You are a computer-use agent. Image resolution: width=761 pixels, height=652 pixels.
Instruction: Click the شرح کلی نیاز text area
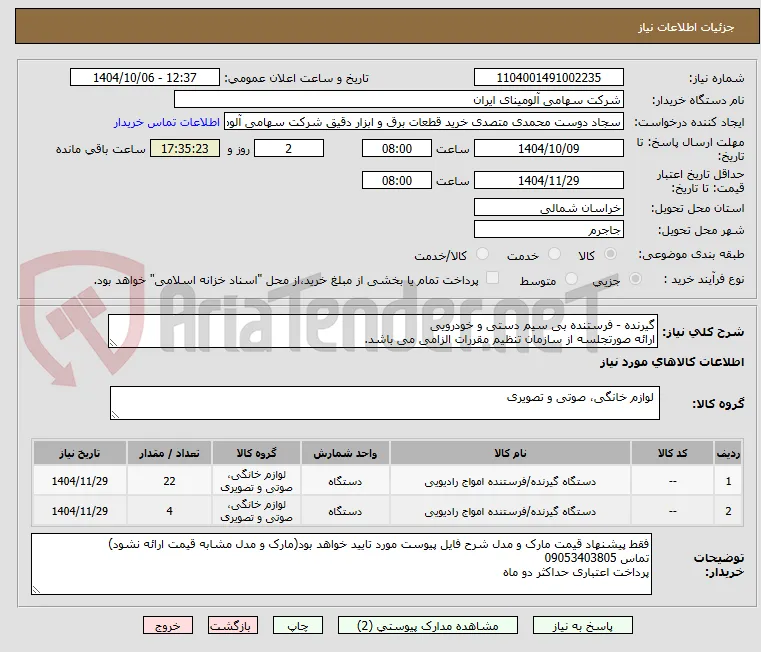[383, 331]
